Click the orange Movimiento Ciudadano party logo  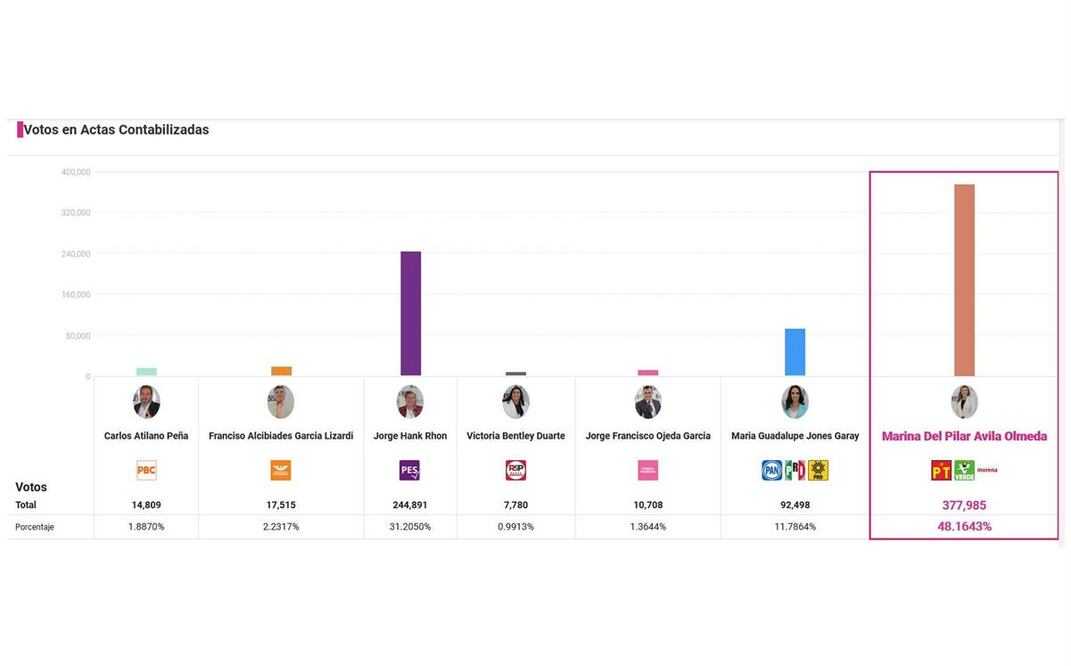(x=281, y=470)
